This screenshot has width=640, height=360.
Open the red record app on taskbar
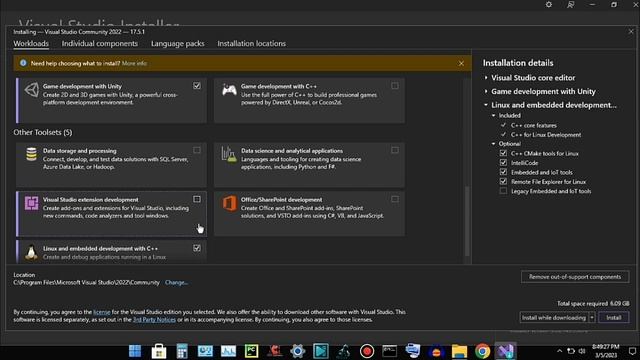[367, 351]
